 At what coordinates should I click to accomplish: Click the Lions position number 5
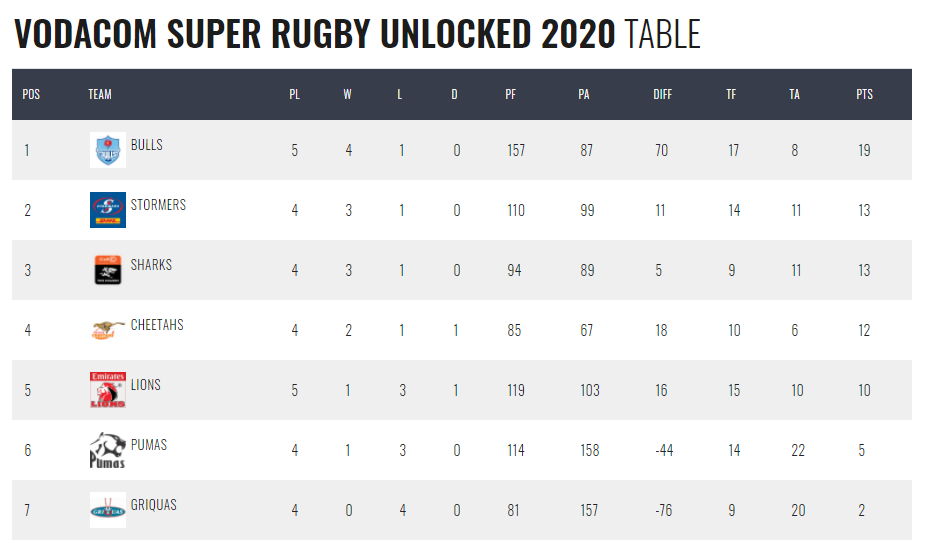[28, 391]
